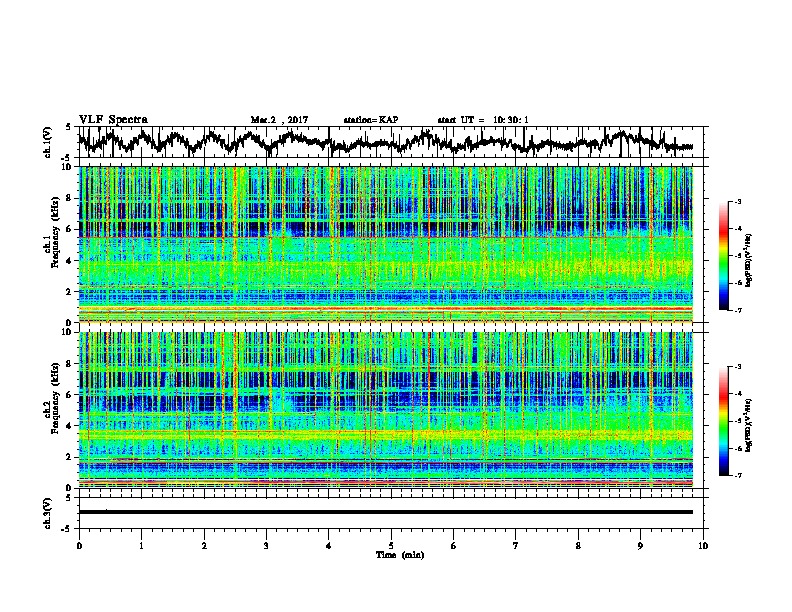Click the time axis tick label '3'

(x=266, y=546)
